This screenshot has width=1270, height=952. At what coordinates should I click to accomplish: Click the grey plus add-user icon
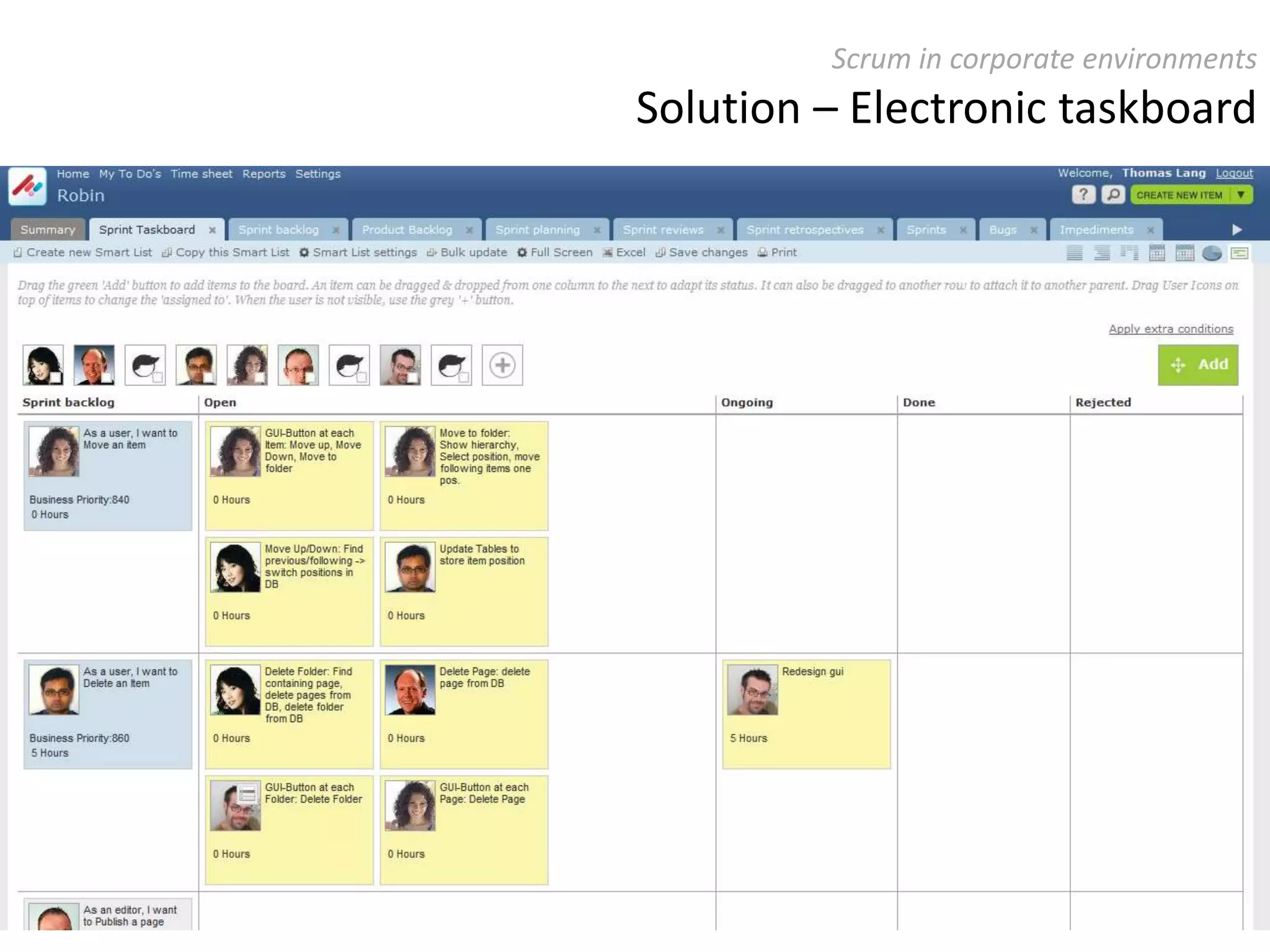(502, 365)
